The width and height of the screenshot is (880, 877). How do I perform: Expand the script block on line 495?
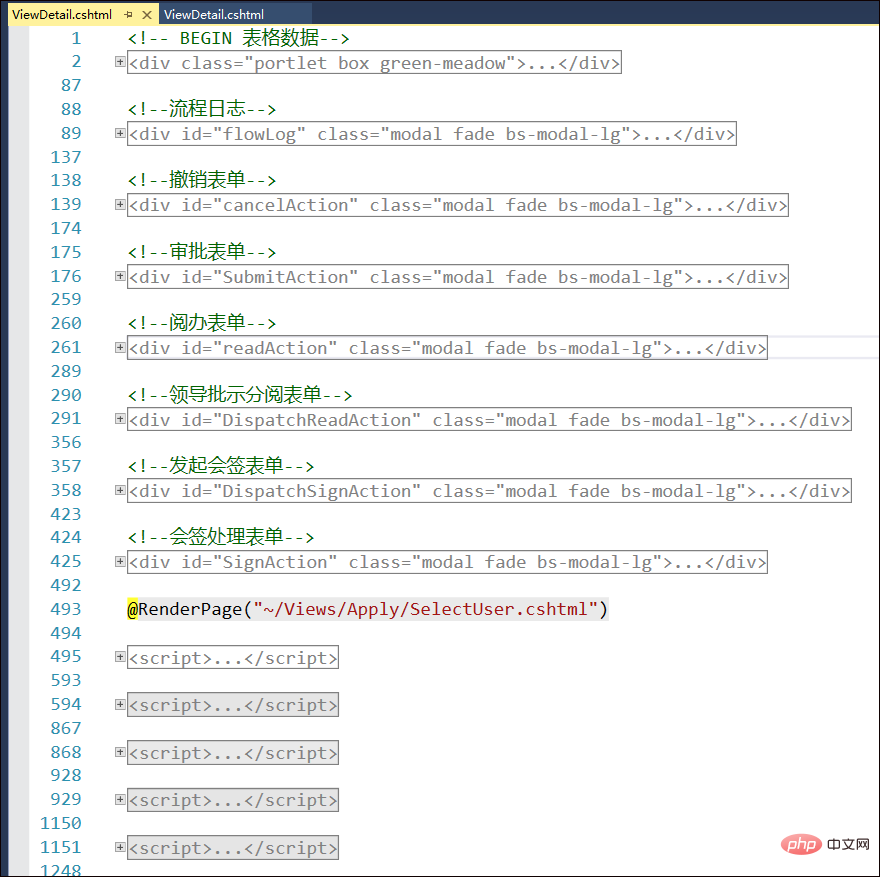pos(120,656)
